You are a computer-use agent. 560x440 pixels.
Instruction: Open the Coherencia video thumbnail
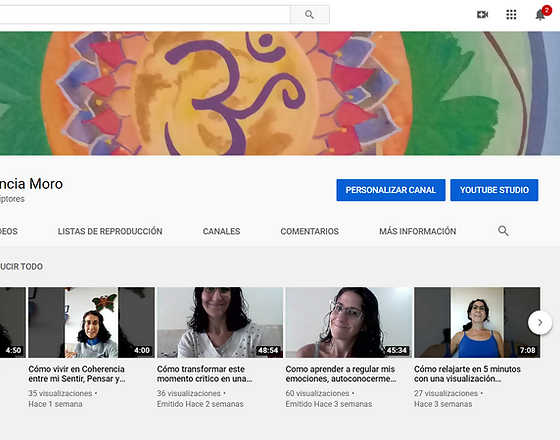pyautogui.click(x=91, y=322)
